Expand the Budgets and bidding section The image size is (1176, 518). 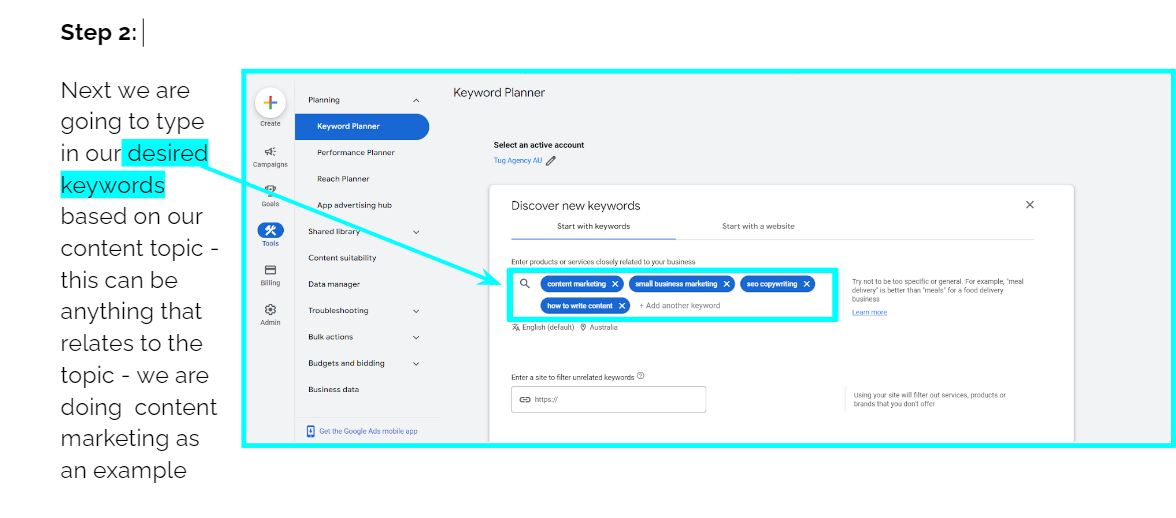tap(416, 364)
